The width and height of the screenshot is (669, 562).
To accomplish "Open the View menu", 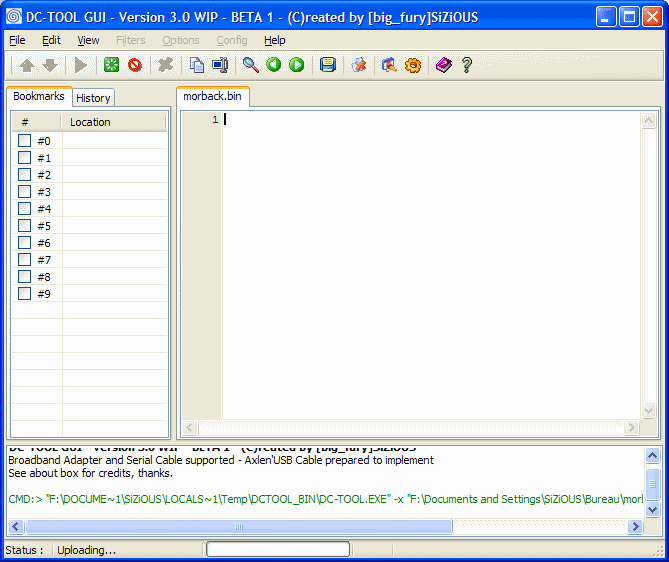I will (88, 40).
